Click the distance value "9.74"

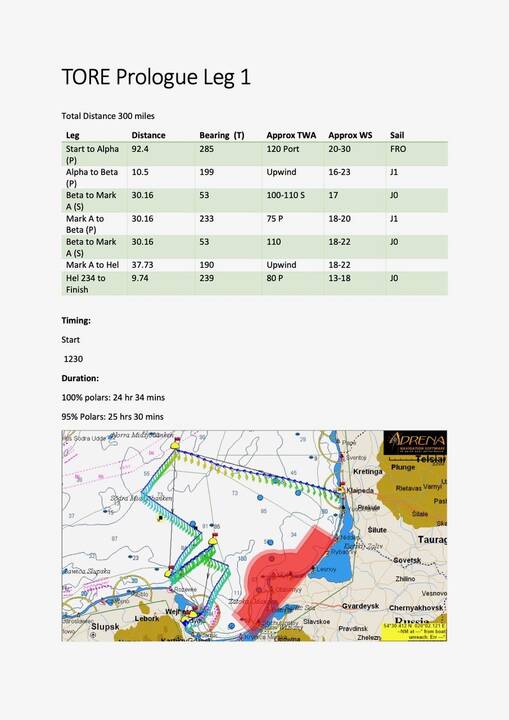[x=140, y=278]
